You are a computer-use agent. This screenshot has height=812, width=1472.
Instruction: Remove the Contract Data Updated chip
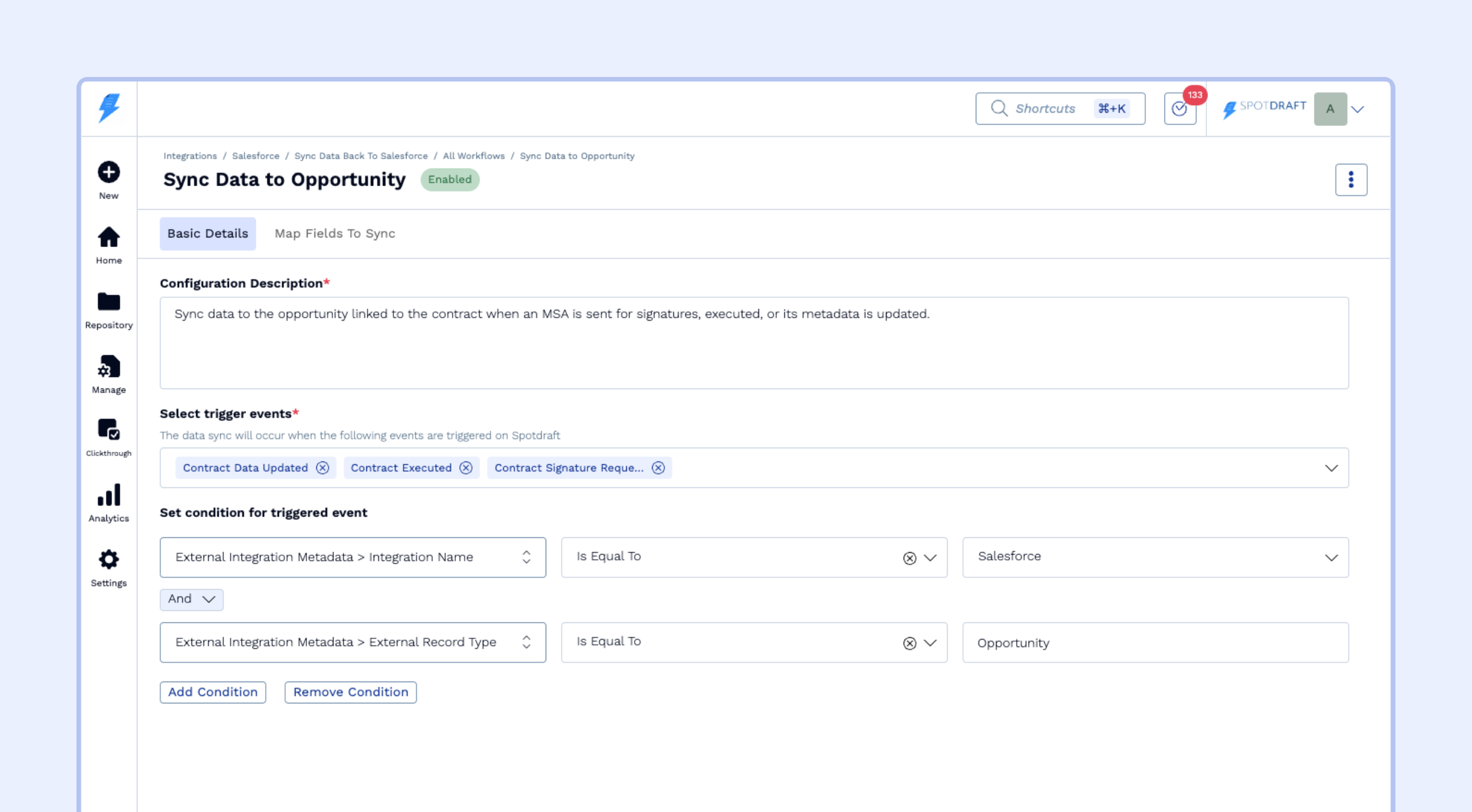(x=323, y=468)
